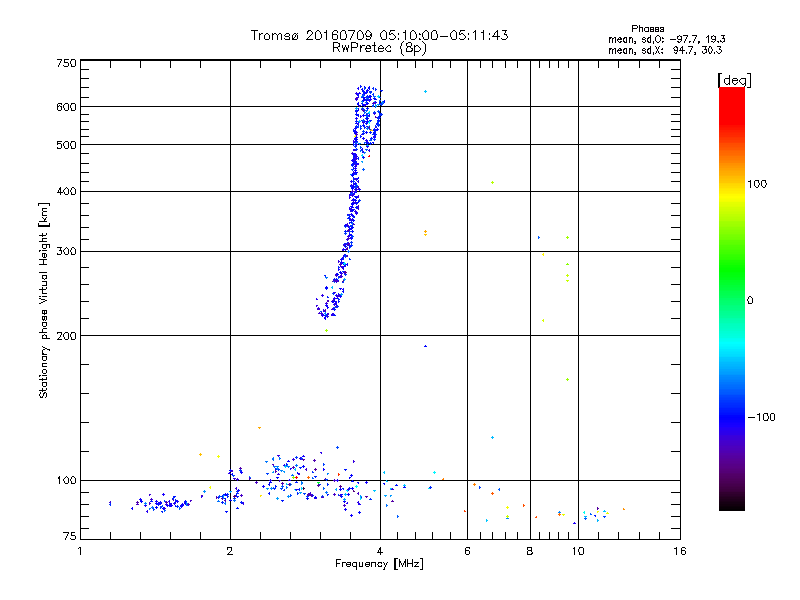Click the y-axis '75' tick label
800x600 pixels.
(x=70, y=536)
